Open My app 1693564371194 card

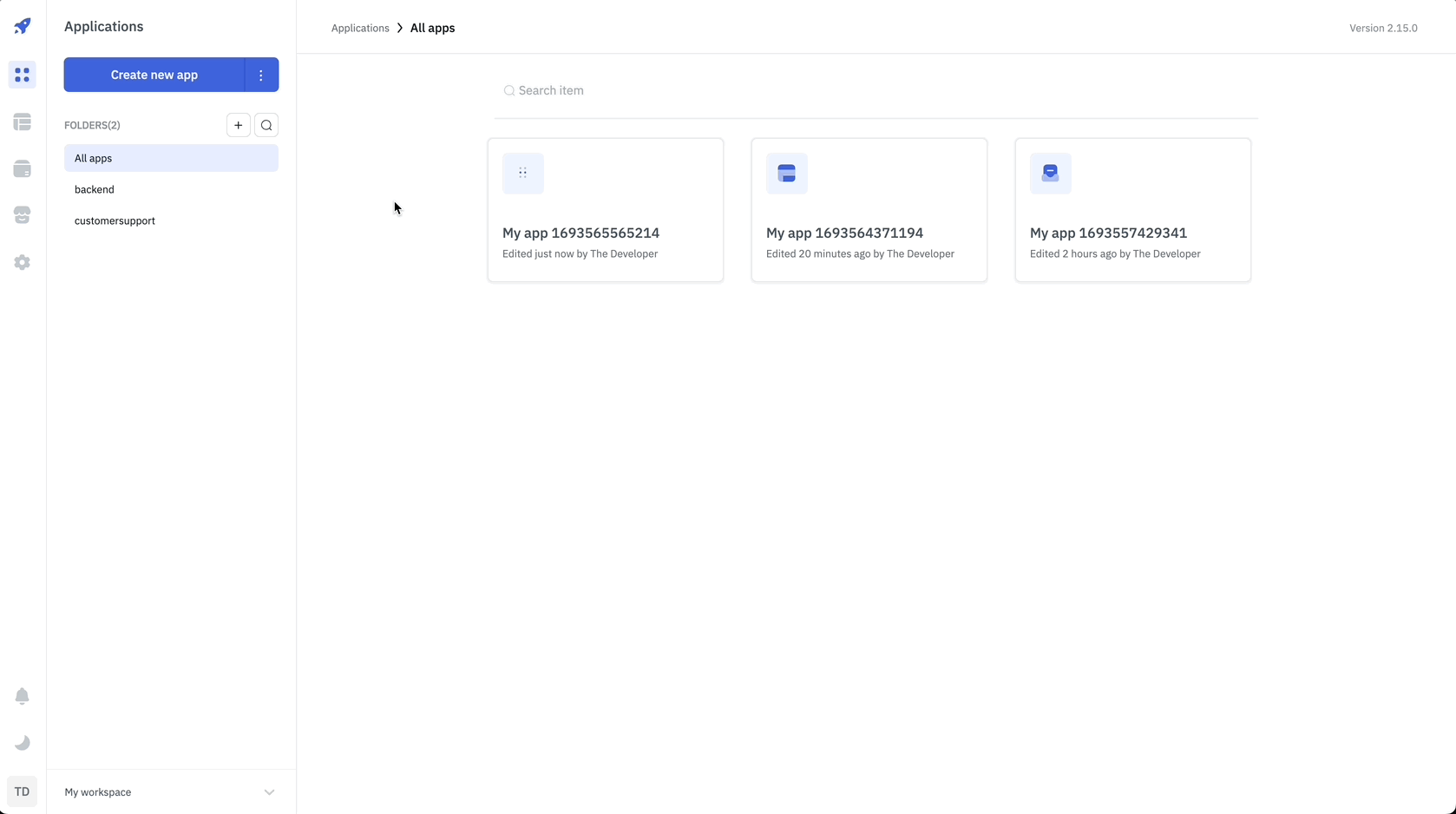869,210
